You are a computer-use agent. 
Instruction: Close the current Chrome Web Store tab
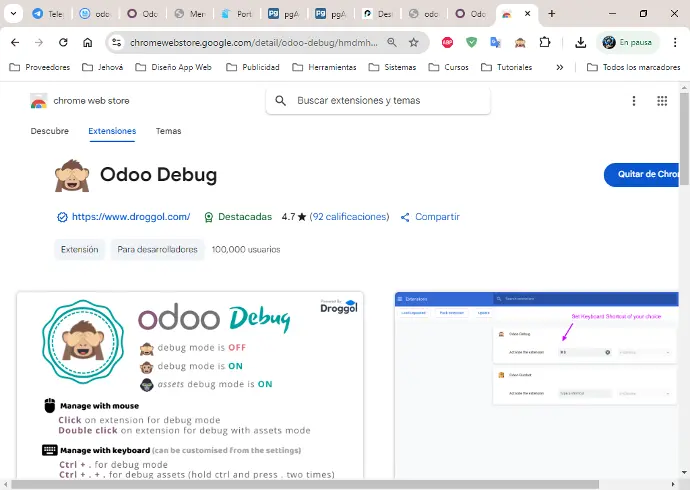point(528,14)
